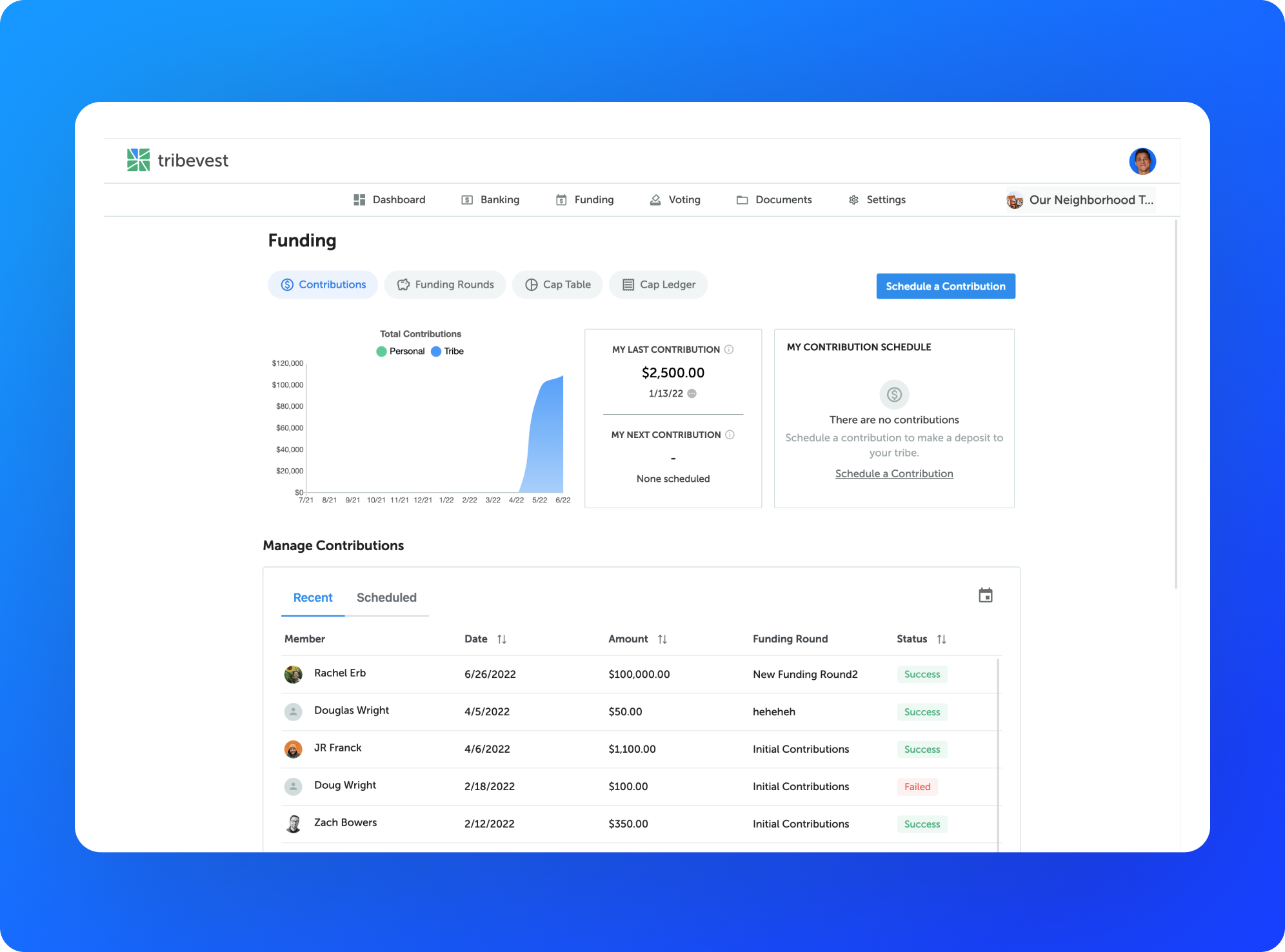Sort the table by Status
Image resolution: width=1285 pixels, height=952 pixels.
tap(942, 639)
